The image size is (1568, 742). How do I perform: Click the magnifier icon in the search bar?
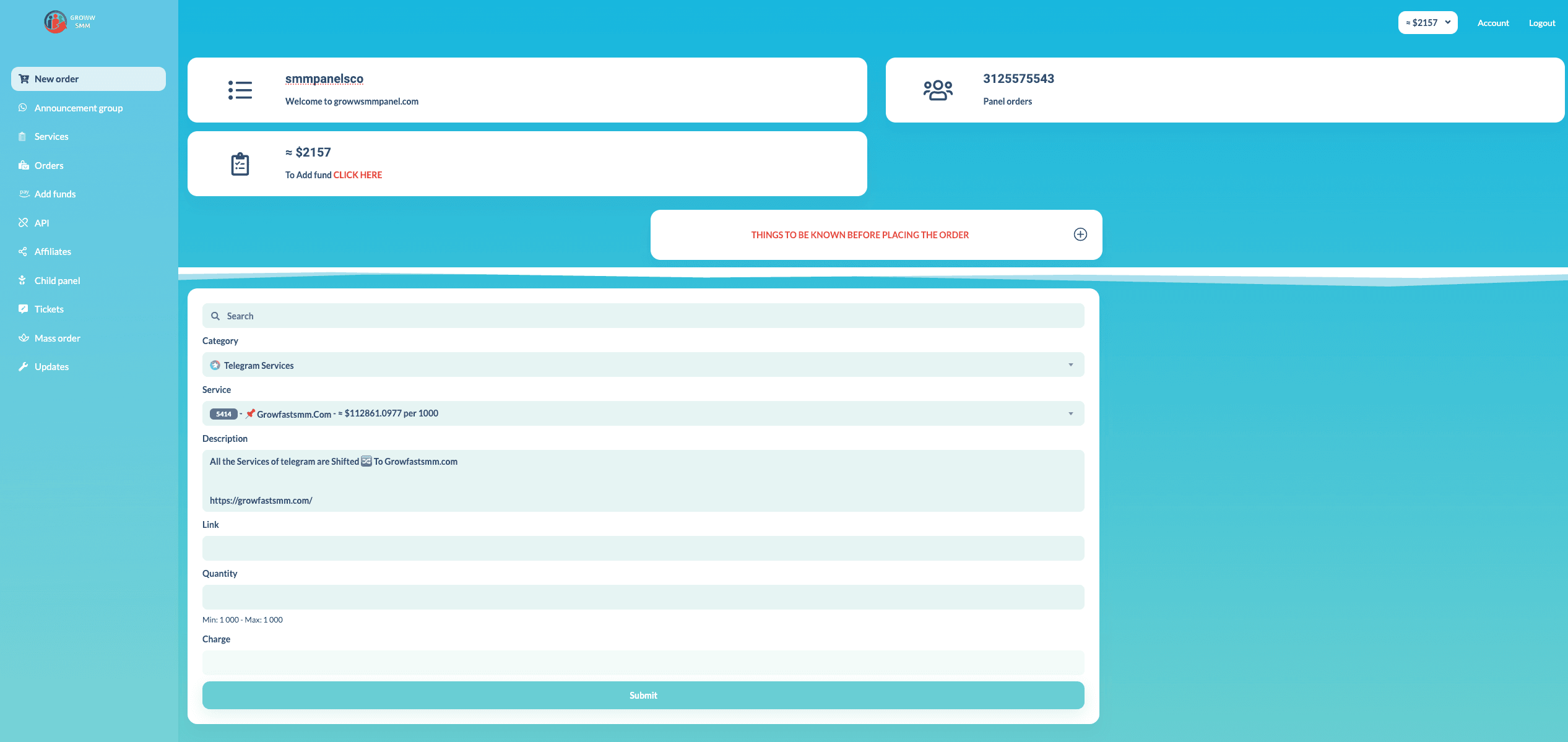[215, 316]
